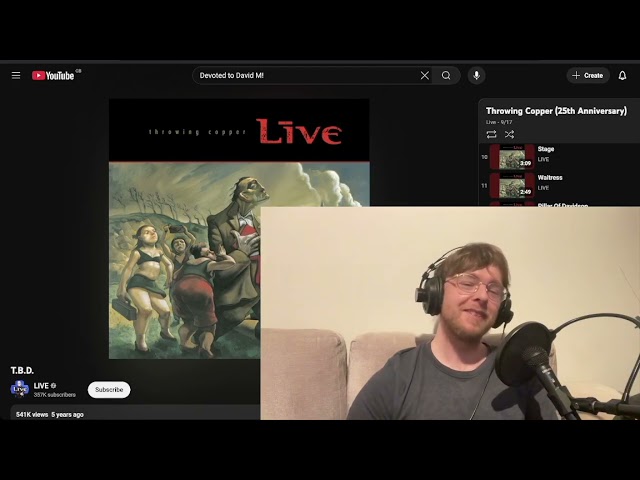Select the 'Stage' song title
640x480 pixels.
tap(546, 149)
